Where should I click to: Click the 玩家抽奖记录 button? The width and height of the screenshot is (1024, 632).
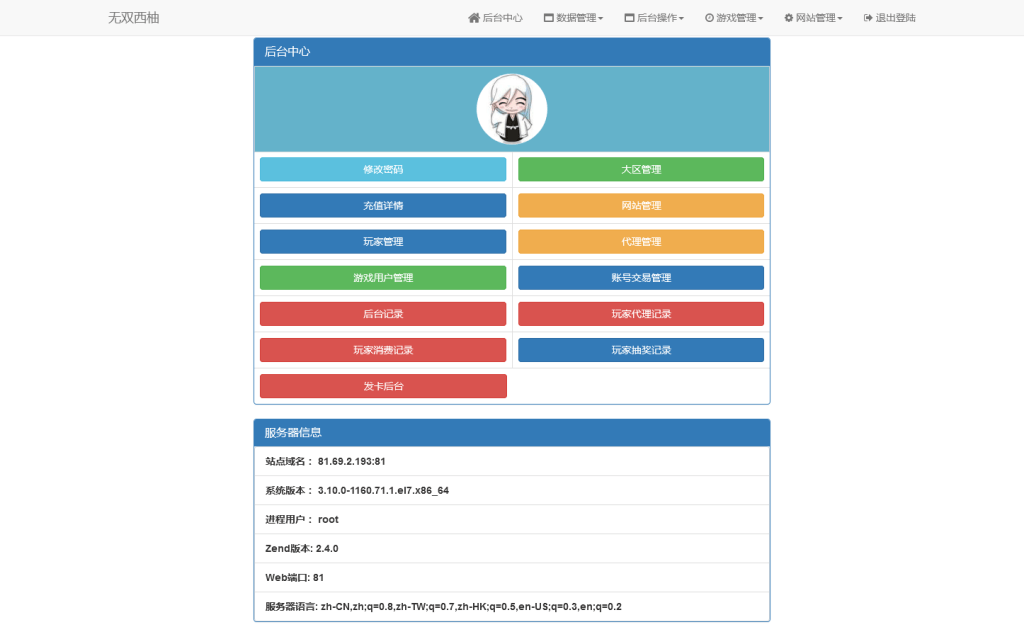coord(641,350)
